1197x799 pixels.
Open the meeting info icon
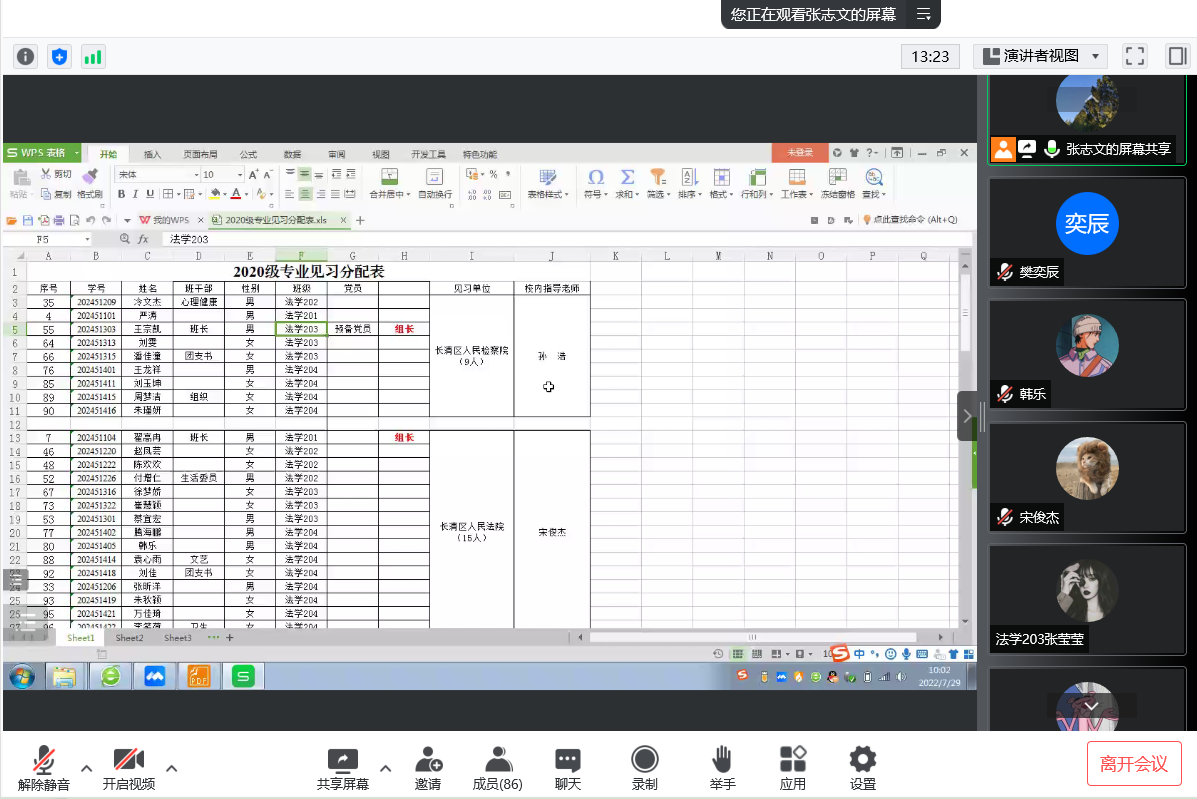click(25, 56)
